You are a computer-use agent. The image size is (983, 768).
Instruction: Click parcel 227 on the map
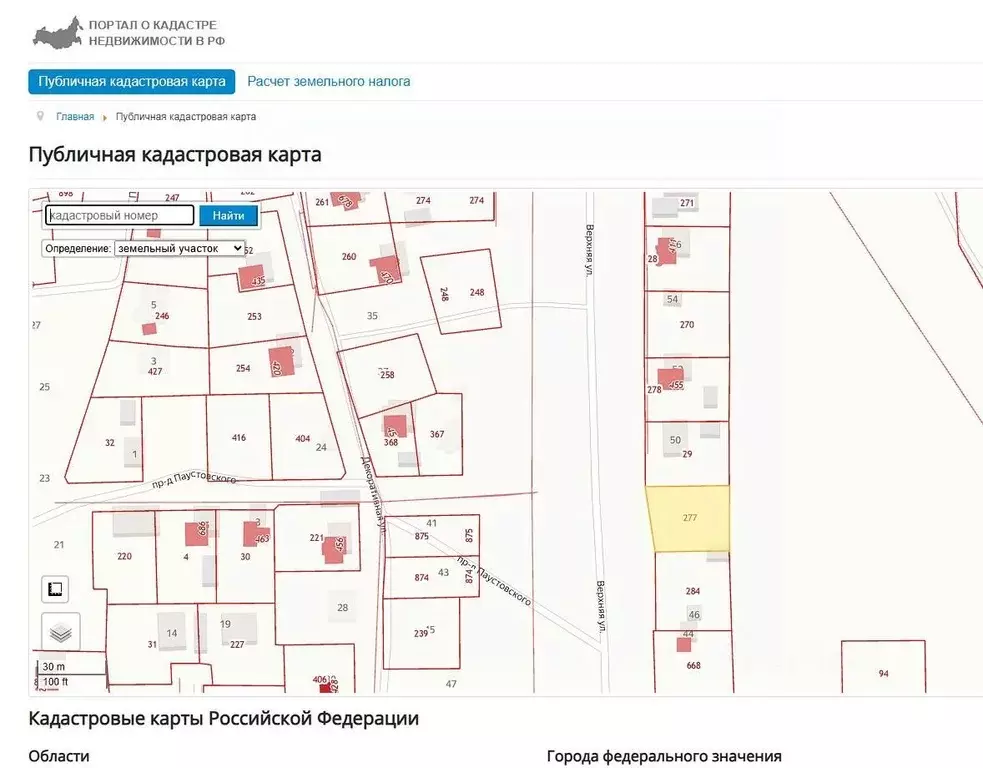(x=237, y=644)
